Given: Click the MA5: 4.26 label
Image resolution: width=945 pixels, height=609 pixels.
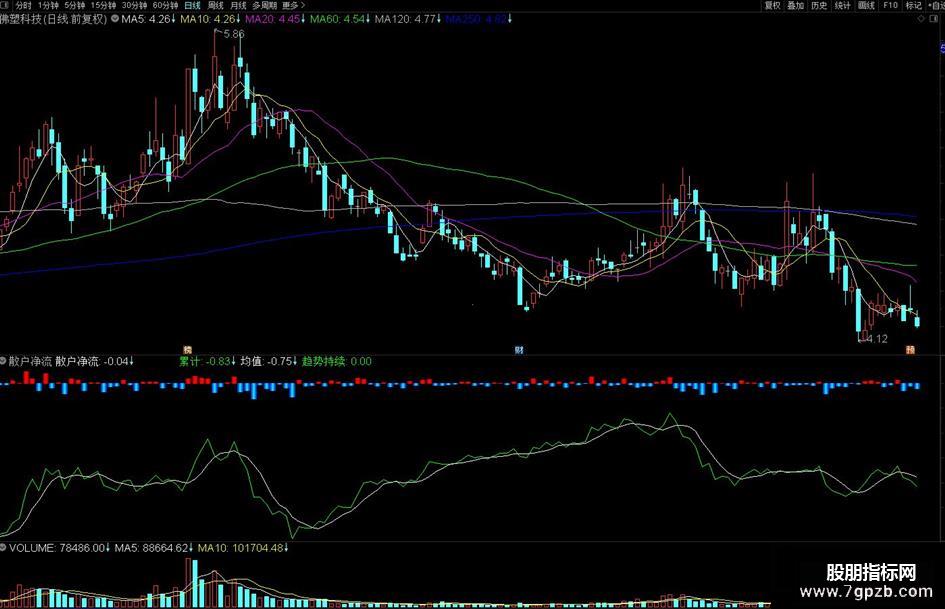Looking at the screenshot, I should (148, 19).
